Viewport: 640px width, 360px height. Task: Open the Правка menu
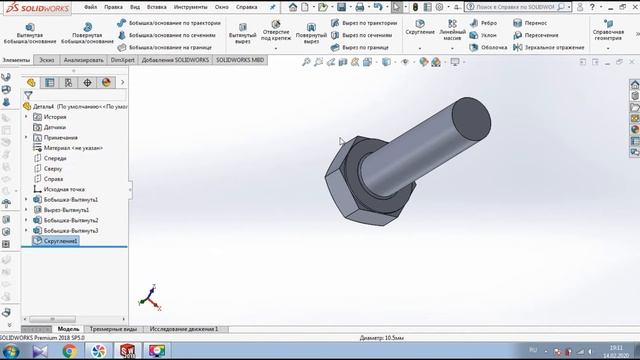(x=113, y=7)
